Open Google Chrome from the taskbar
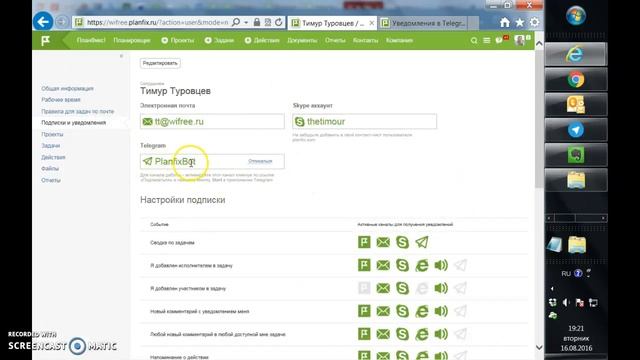The height and width of the screenshot is (360, 640). [x=576, y=79]
